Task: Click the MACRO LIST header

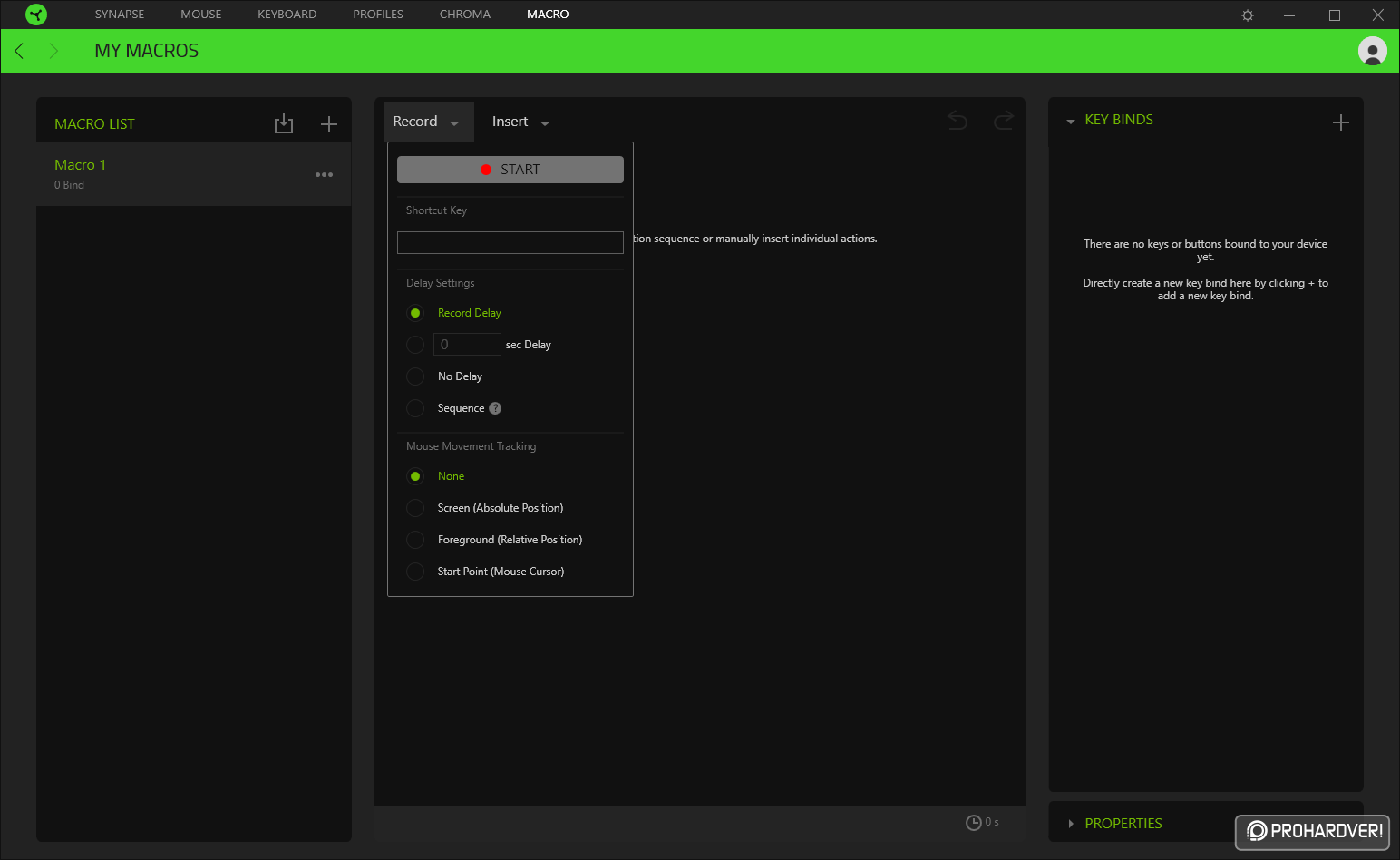Action: pyautogui.click(x=94, y=124)
